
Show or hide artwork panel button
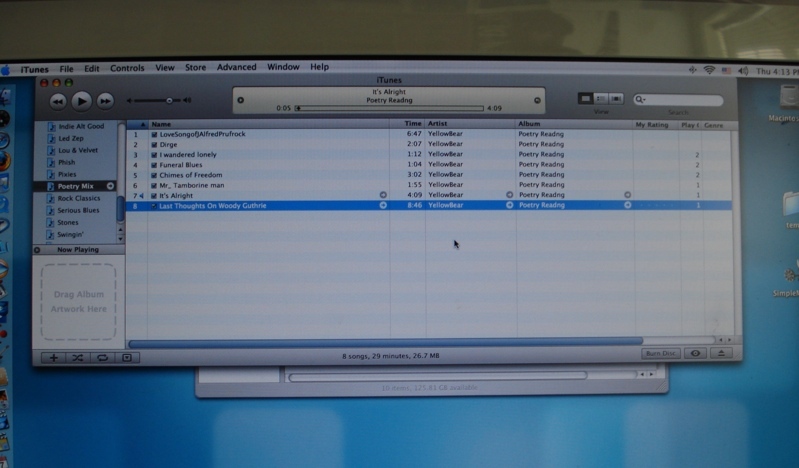tap(126, 357)
